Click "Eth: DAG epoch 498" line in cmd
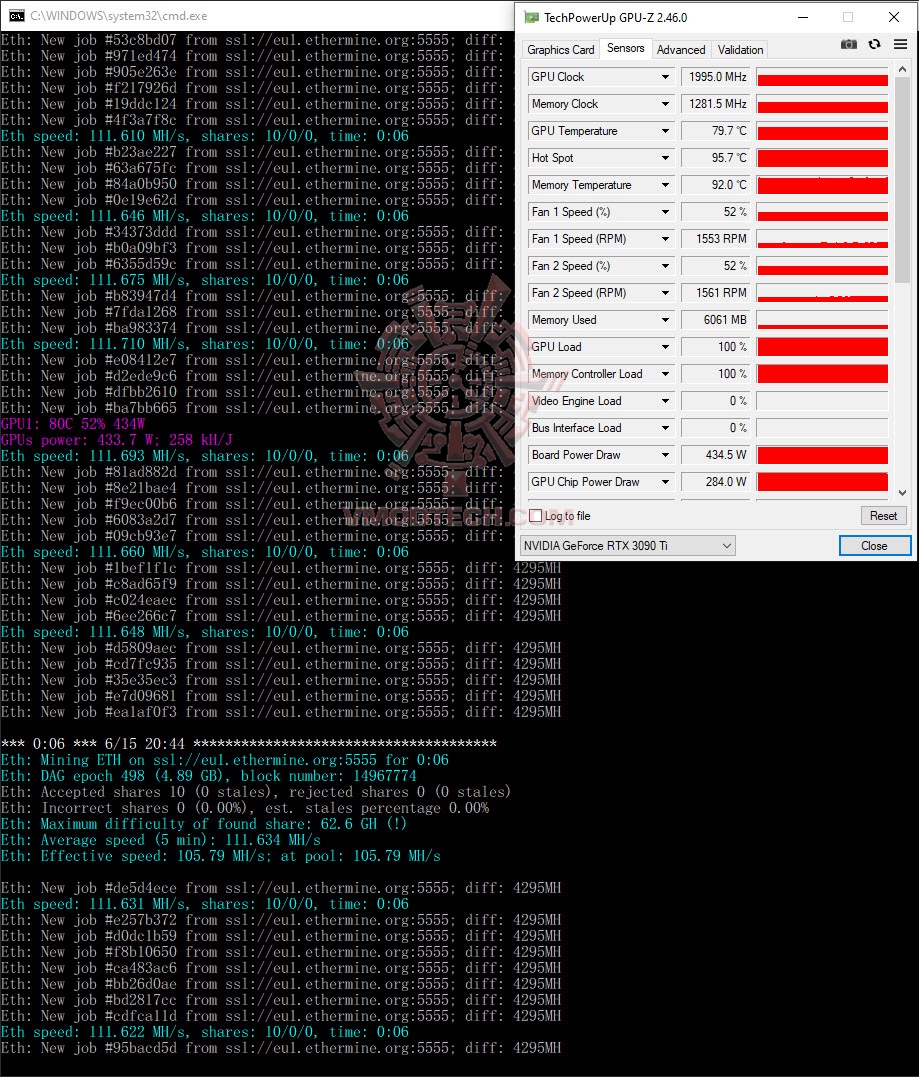 click(209, 776)
